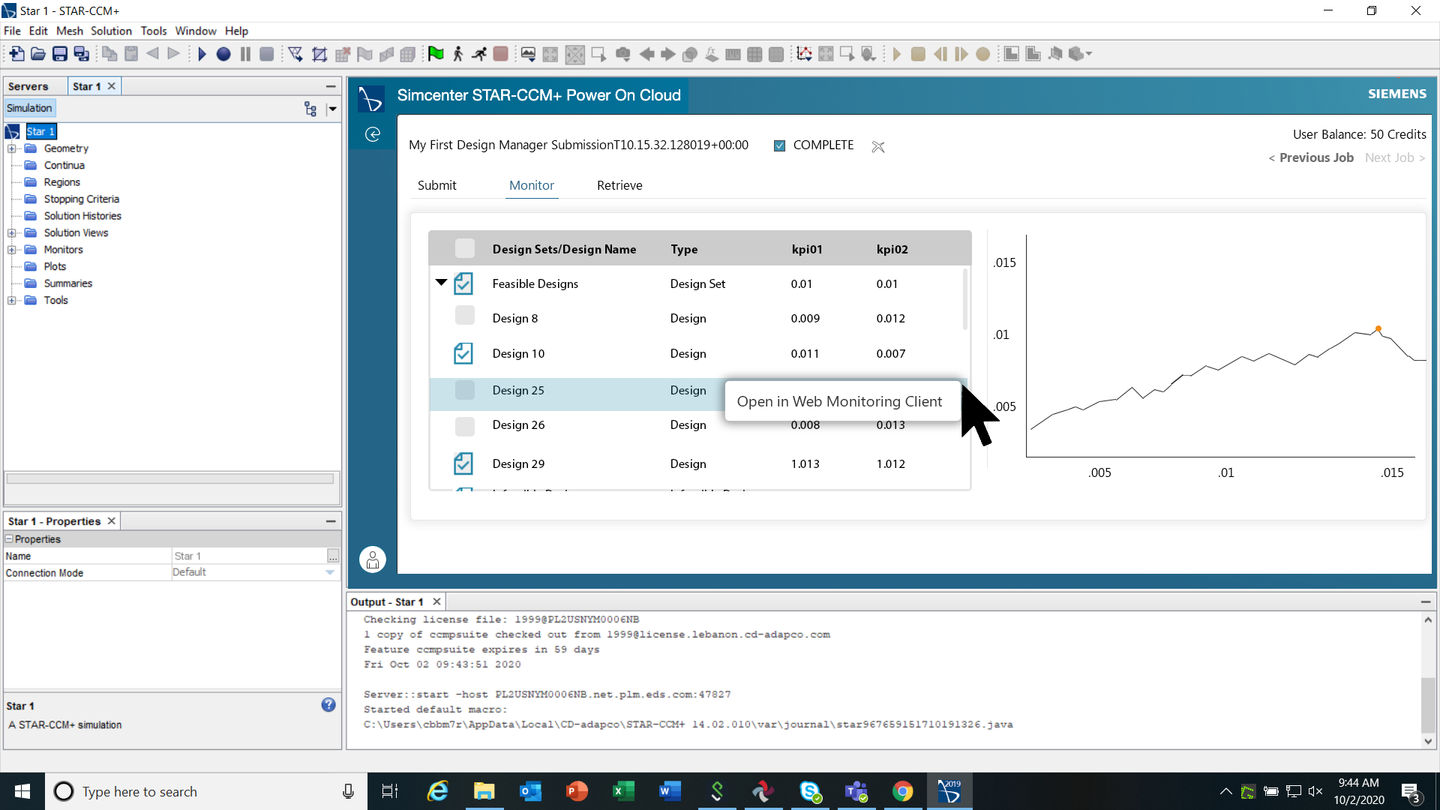Click the Windows Start button
This screenshot has height=810, width=1440.
22,792
